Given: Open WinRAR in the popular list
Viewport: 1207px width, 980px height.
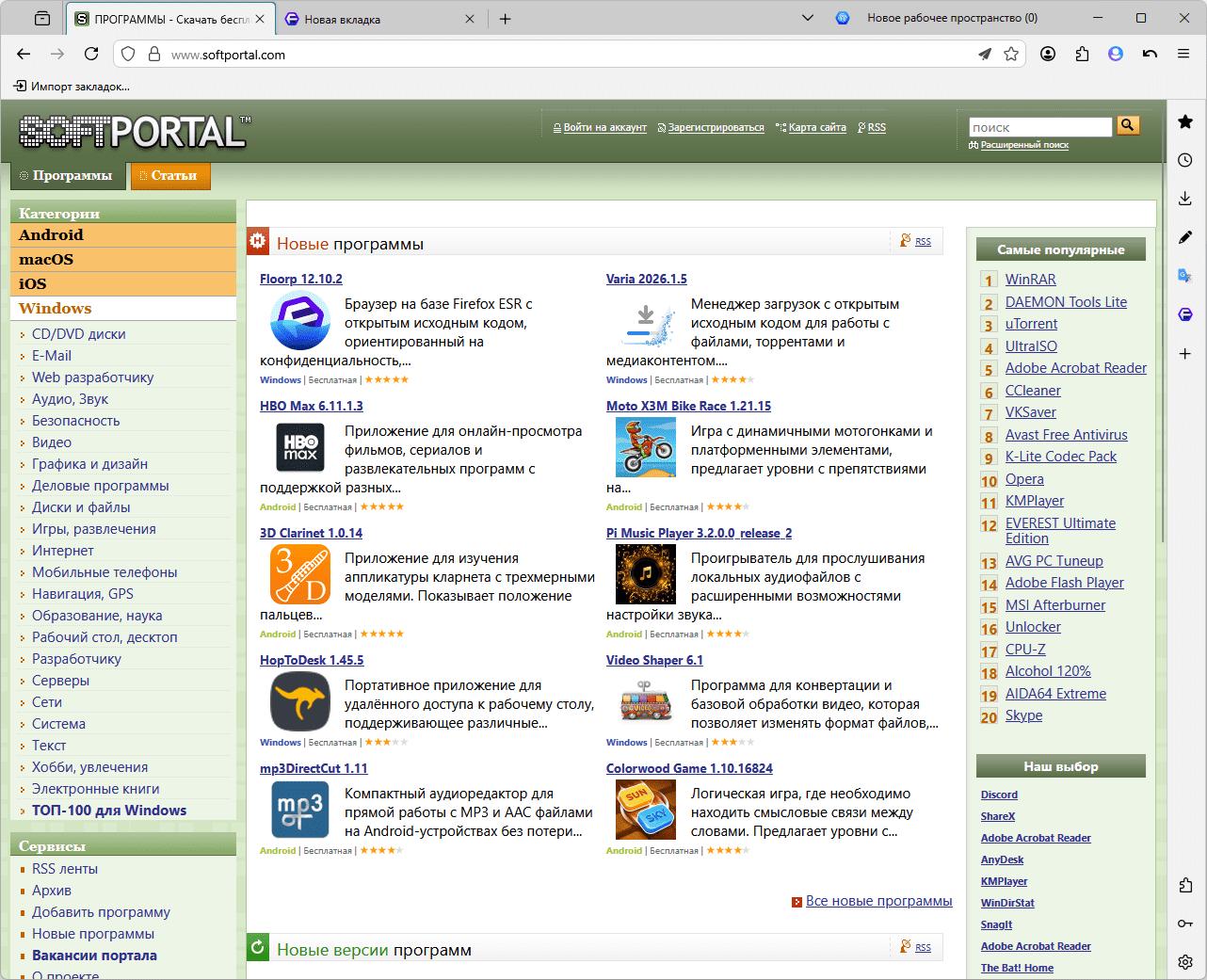Looking at the screenshot, I should [1031, 280].
